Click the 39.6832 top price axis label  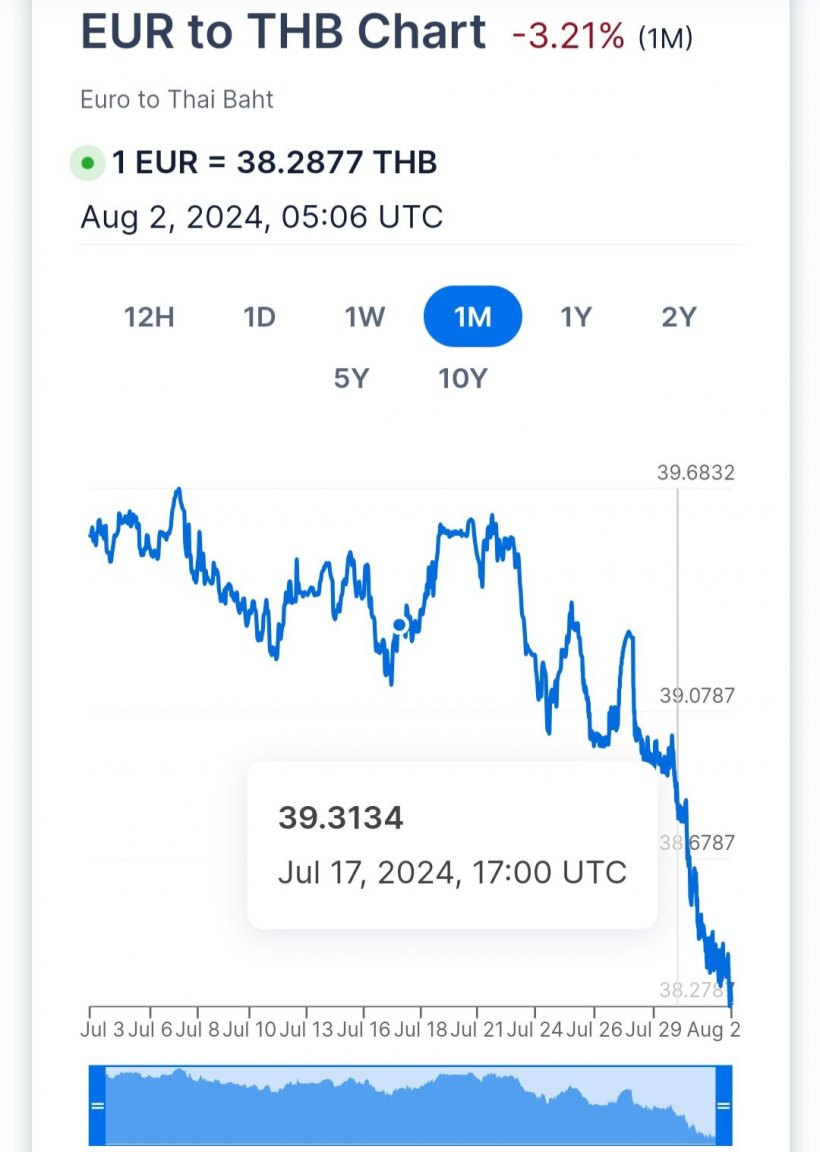point(695,472)
